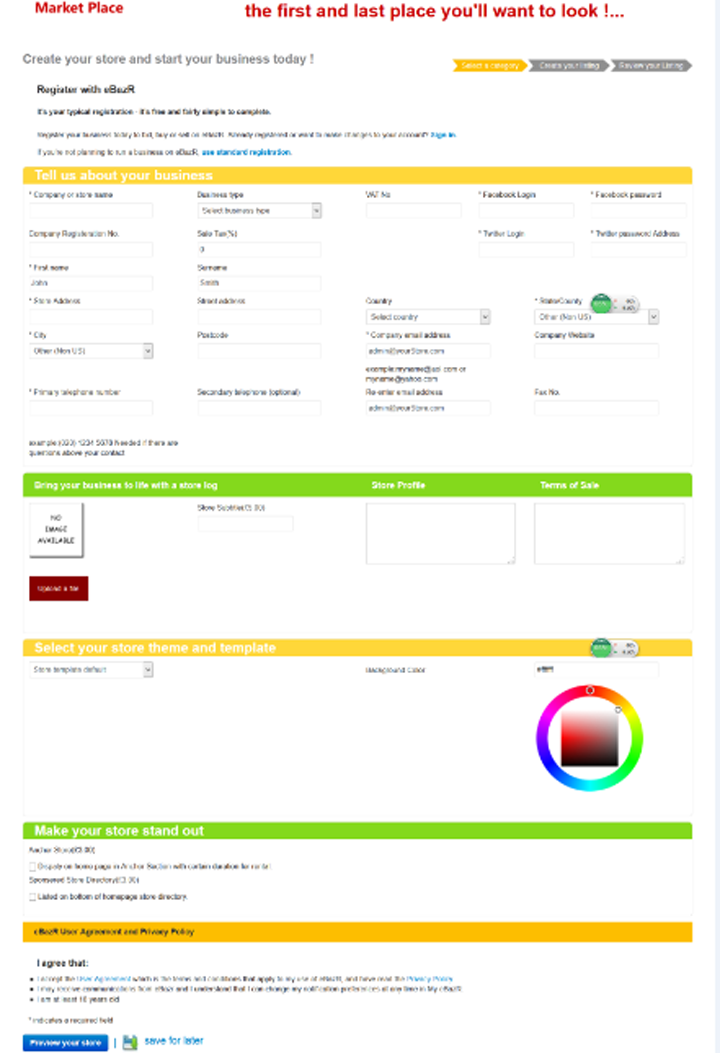
Task: Go to the 'Review your listing' step
Action: tap(650, 66)
